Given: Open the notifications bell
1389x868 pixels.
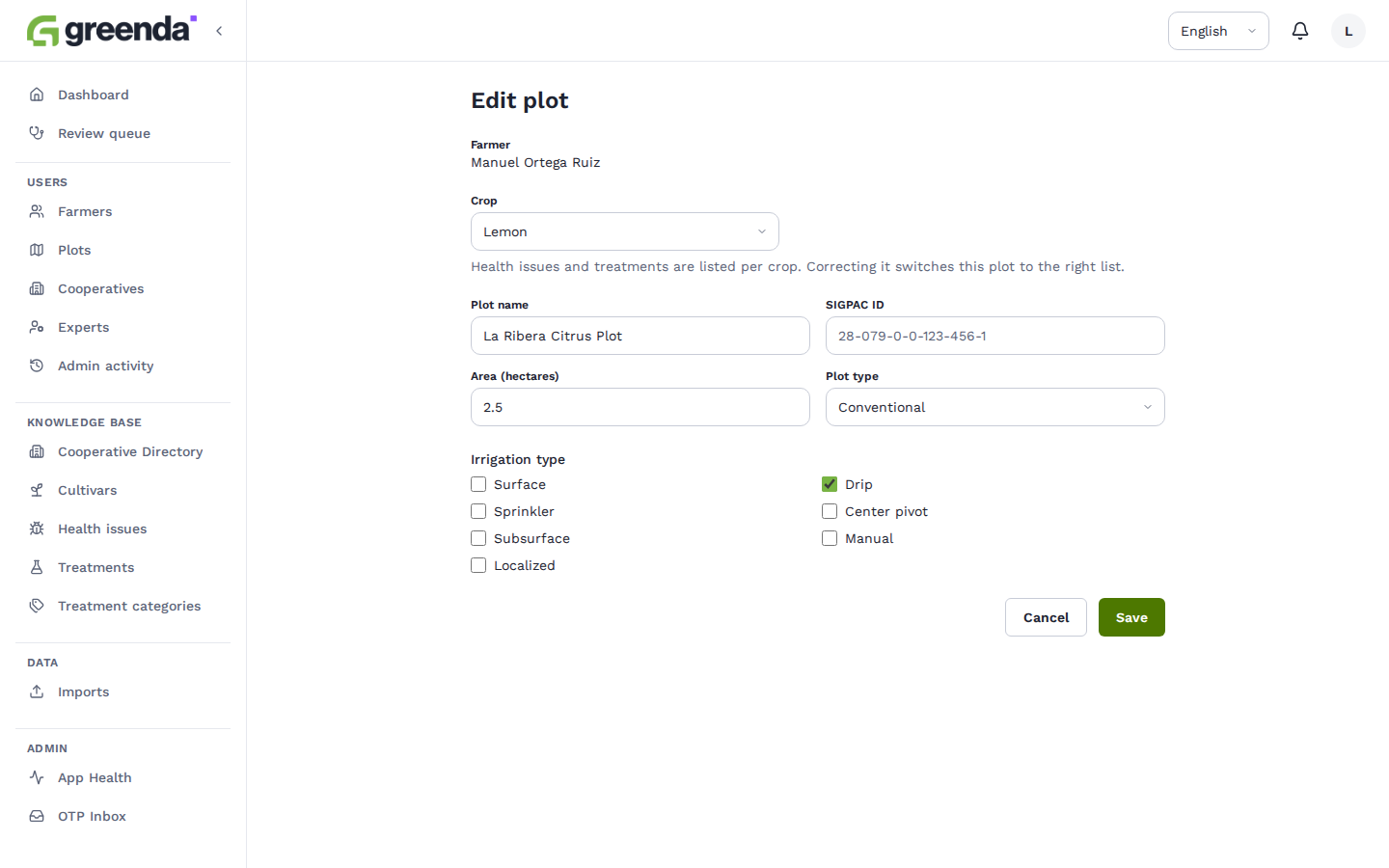Looking at the screenshot, I should click(1300, 31).
